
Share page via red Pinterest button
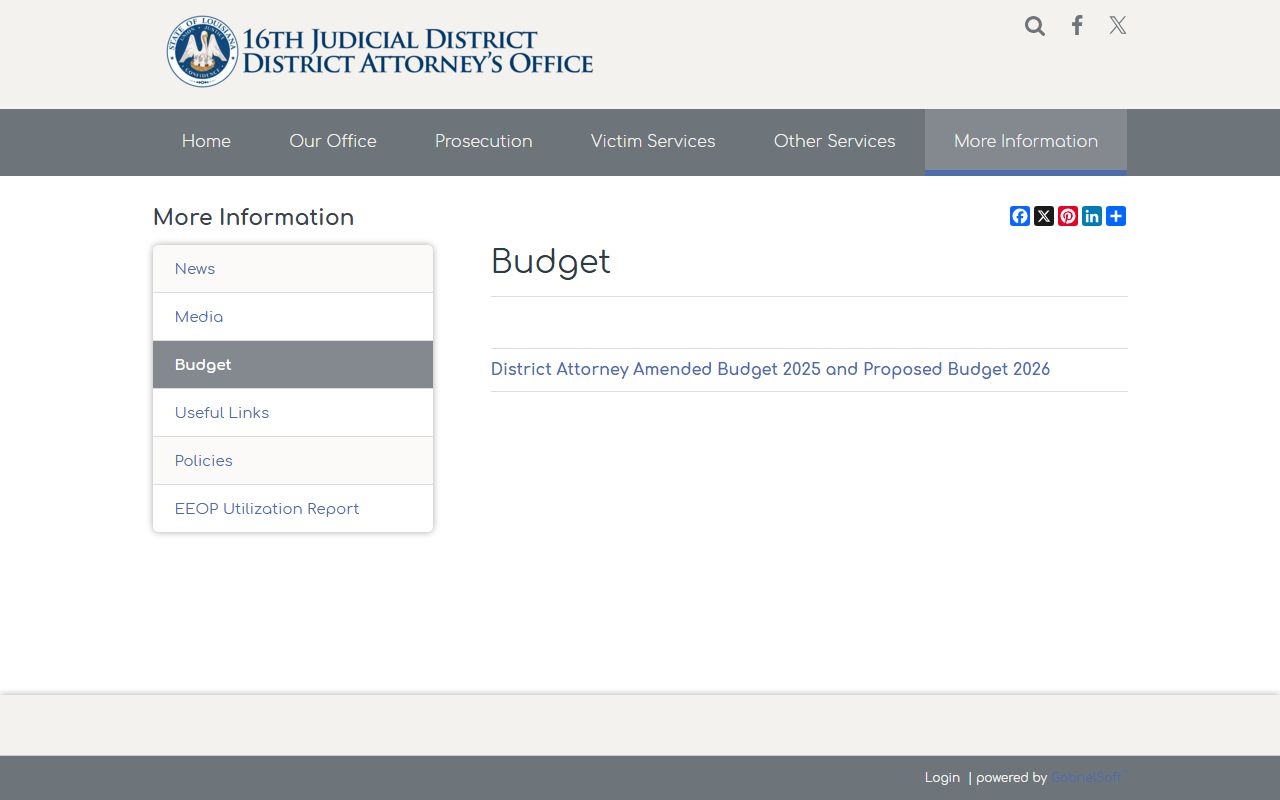click(x=1068, y=216)
